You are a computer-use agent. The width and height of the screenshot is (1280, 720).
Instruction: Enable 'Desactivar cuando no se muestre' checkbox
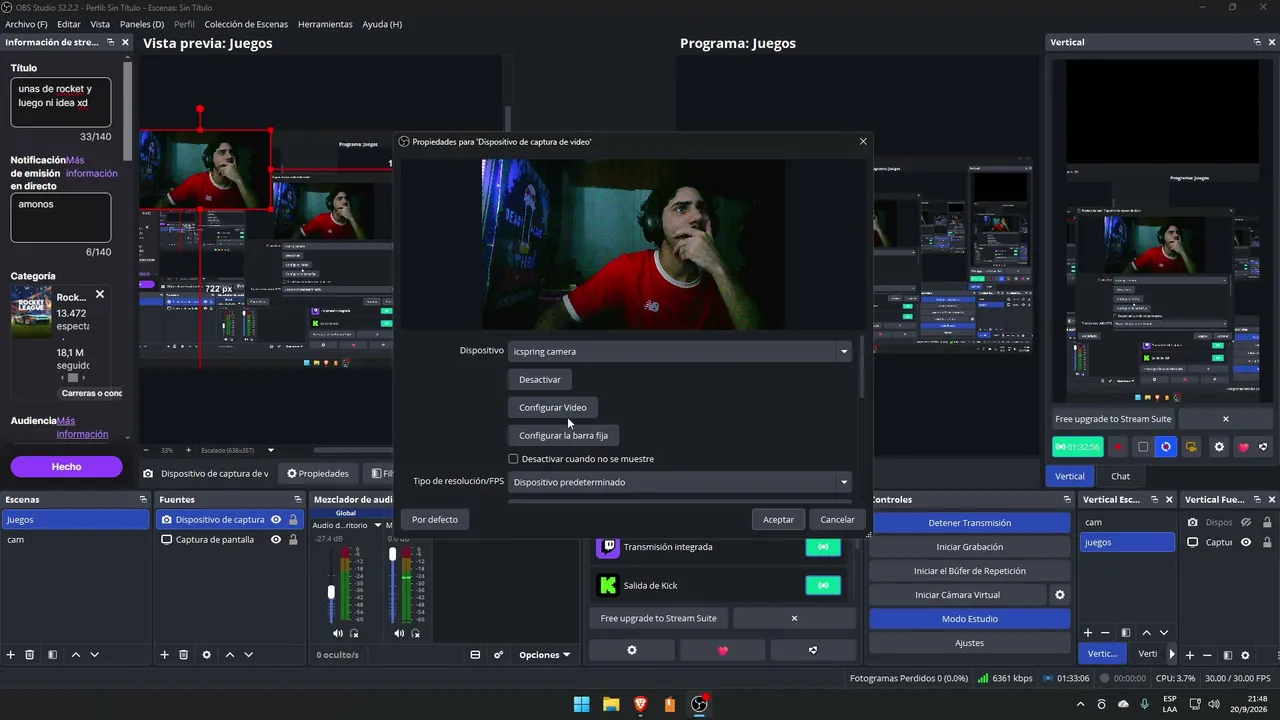[513, 459]
